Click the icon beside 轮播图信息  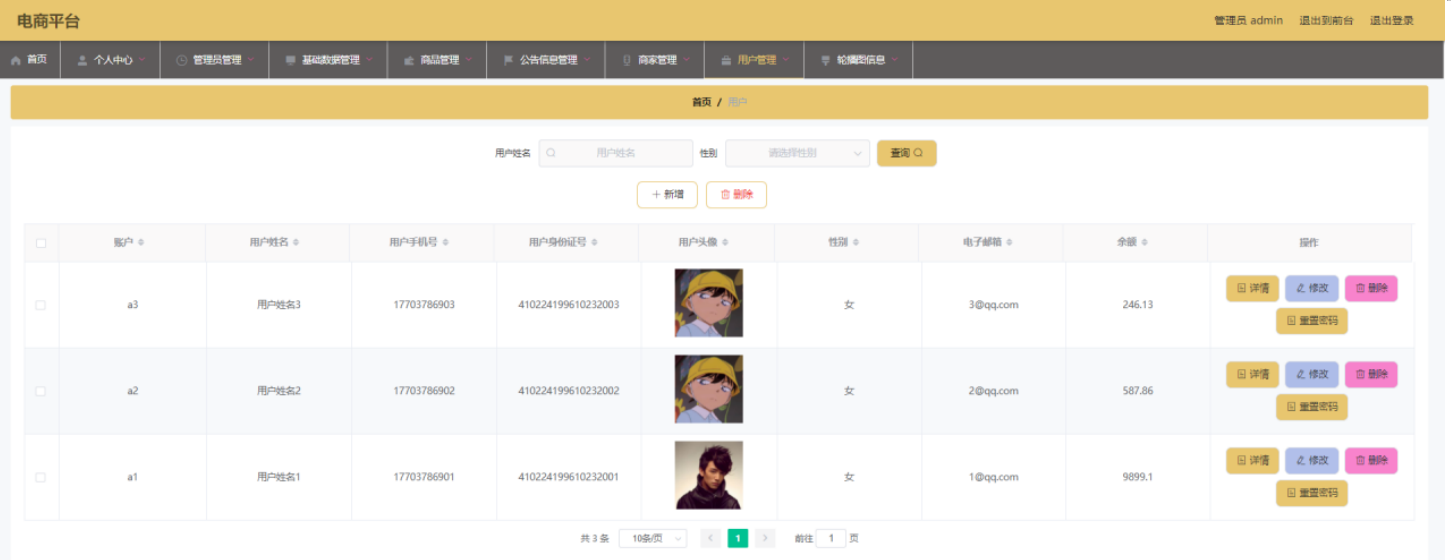point(825,60)
